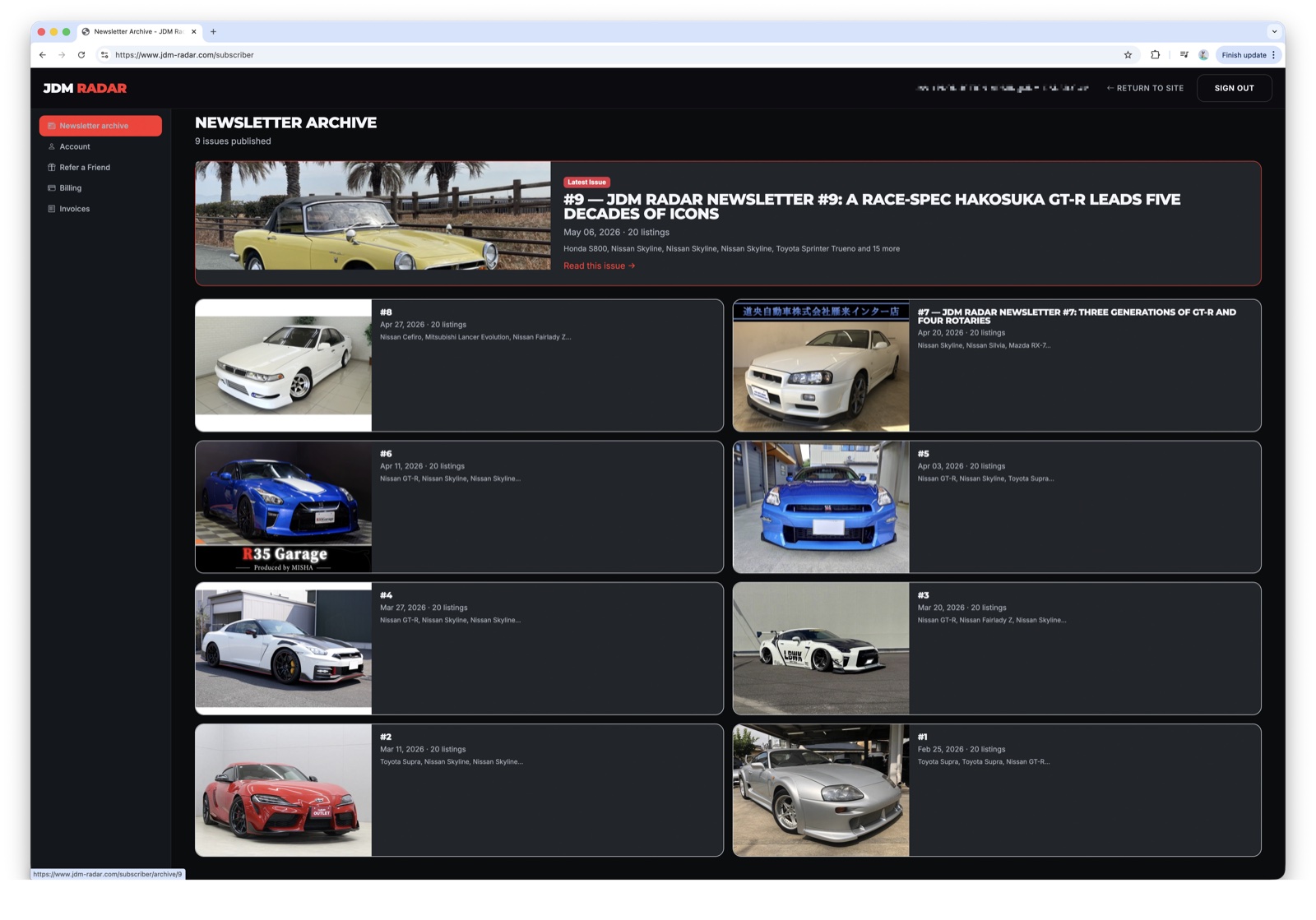Bookmark this page with star icon
The height and width of the screenshot is (920, 1316).
click(1128, 55)
